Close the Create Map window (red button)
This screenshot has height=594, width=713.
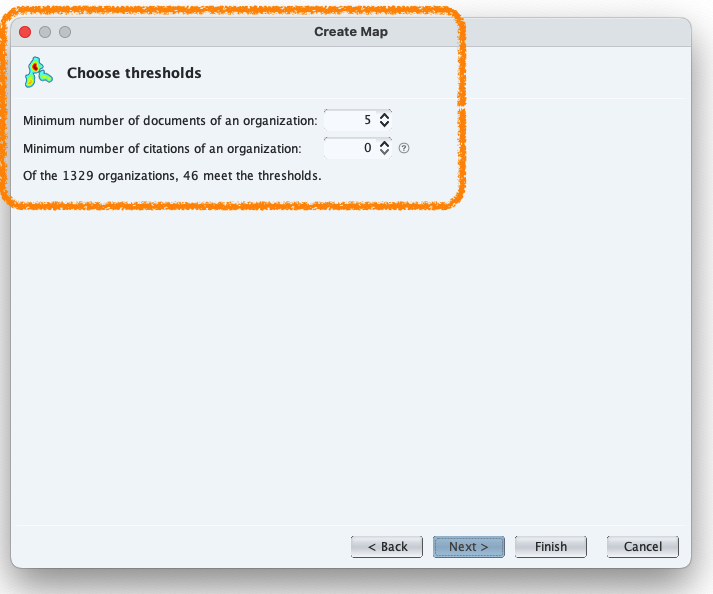point(26,32)
